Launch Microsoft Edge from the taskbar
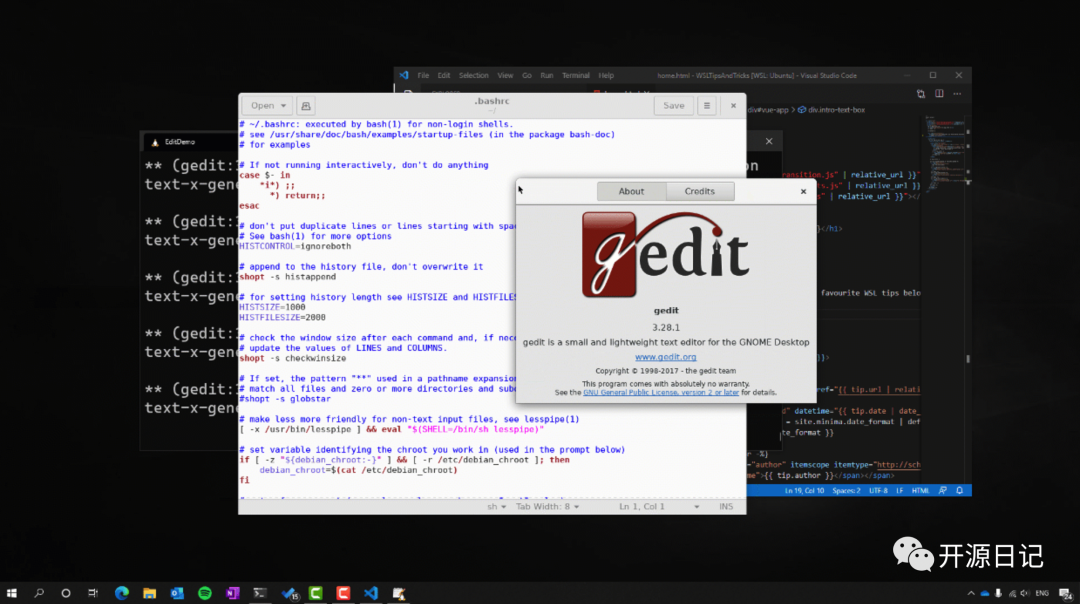1080x604 pixels. pos(122,593)
